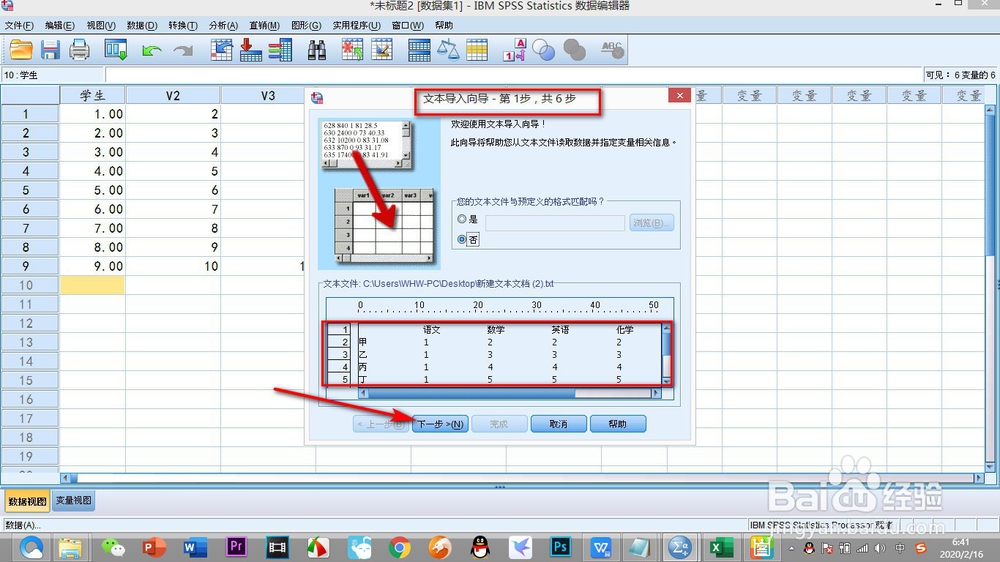
Task: Select cases toolbar icon
Action: click(476, 50)
